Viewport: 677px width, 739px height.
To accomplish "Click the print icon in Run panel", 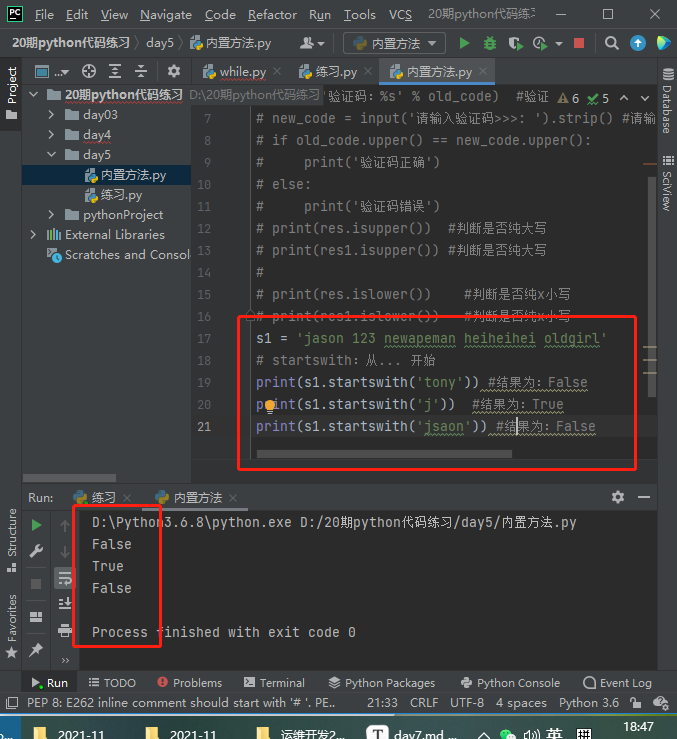I will pos(65,630).
